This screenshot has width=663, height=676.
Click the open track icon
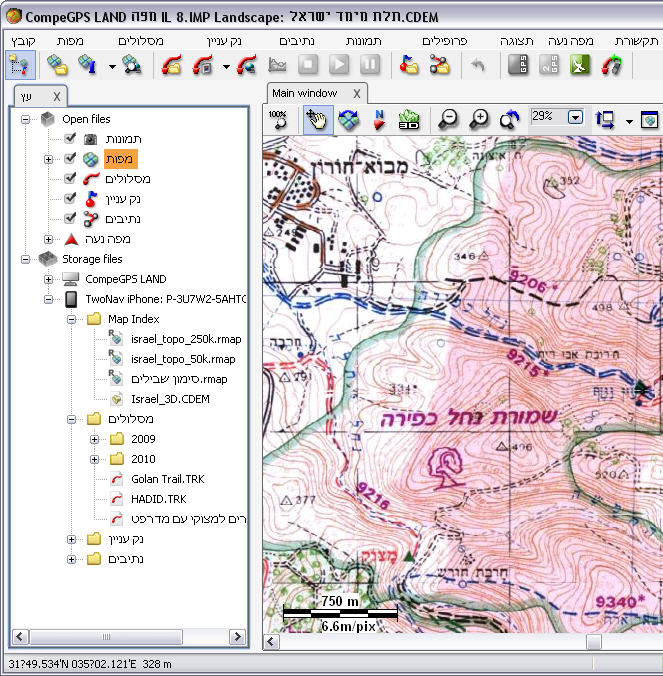(x=171, y=66)
